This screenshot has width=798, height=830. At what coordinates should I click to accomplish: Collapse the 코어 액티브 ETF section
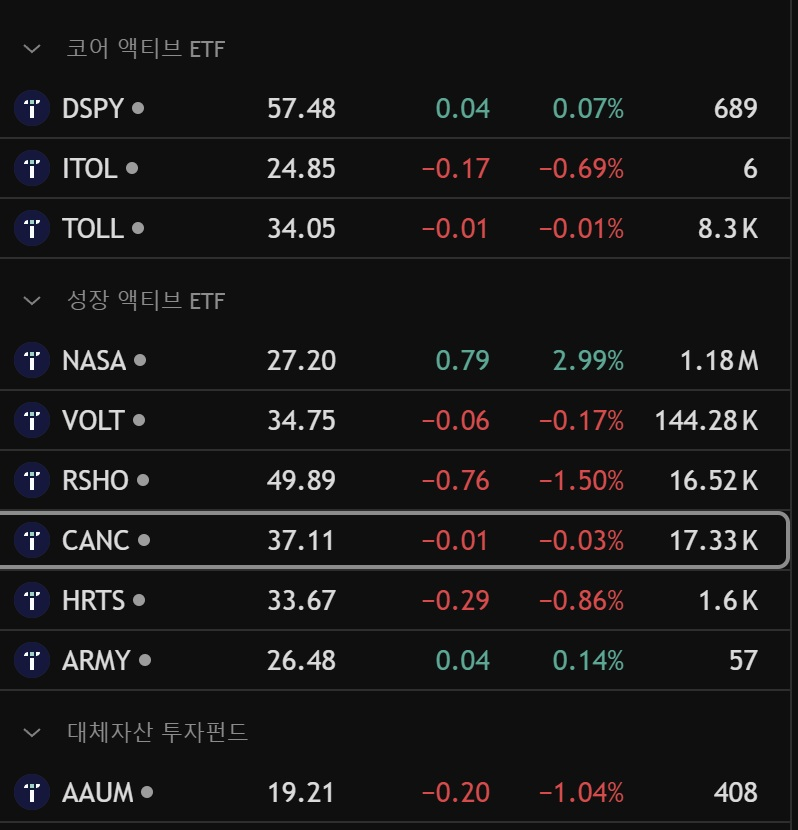32,49
